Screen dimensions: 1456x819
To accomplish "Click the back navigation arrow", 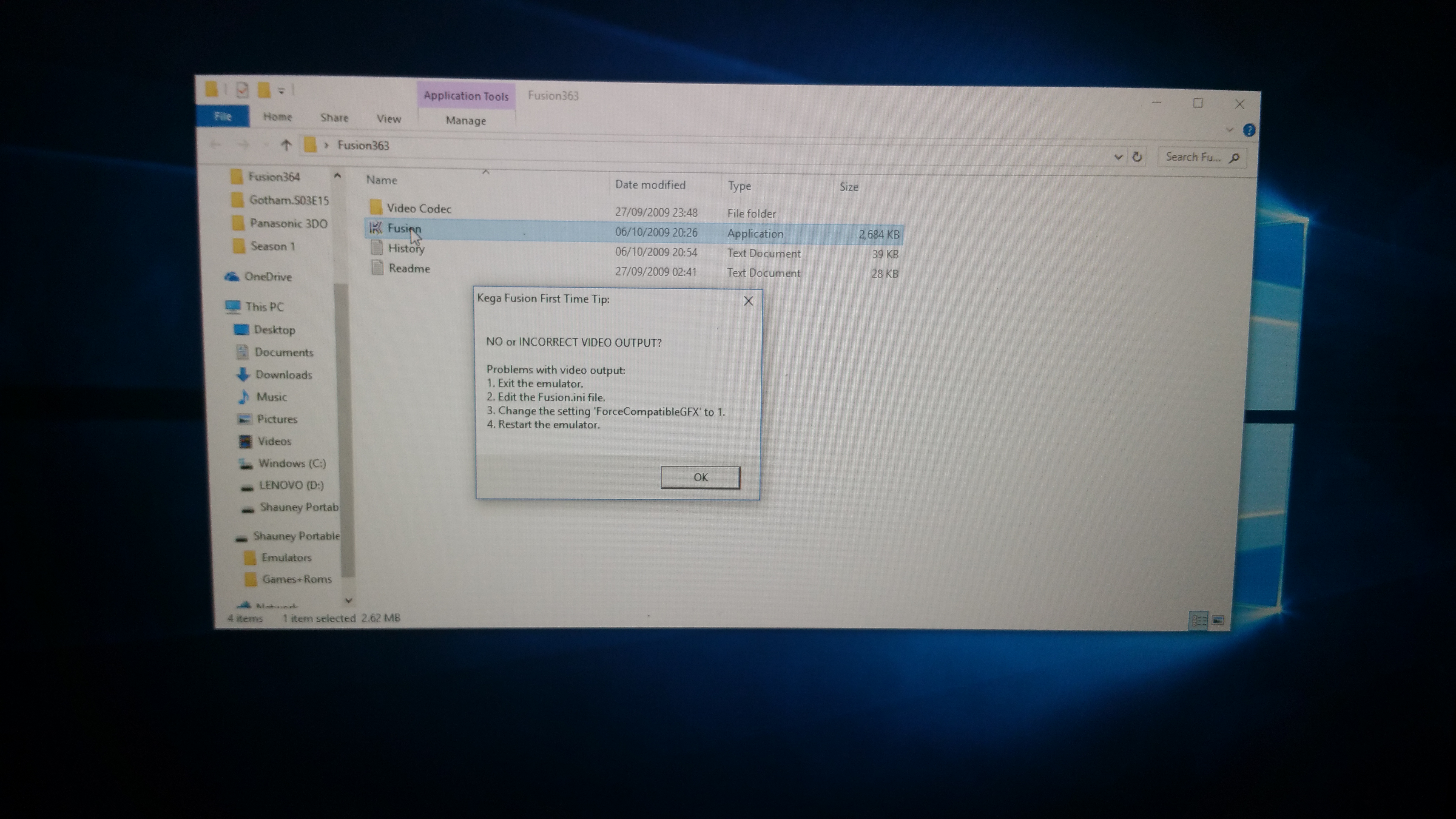I will [215, 145].
